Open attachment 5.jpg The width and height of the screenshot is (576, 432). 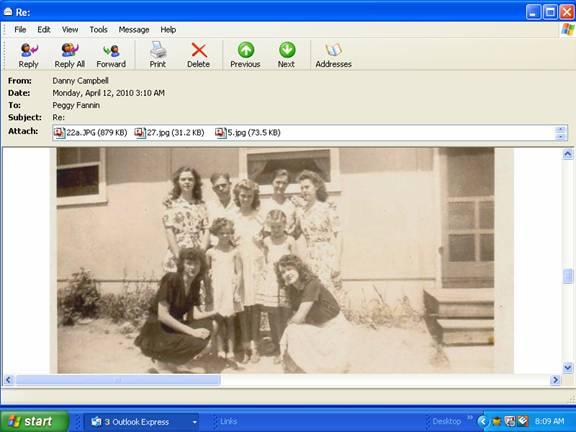pyautogui.click(x=248, y=133)
